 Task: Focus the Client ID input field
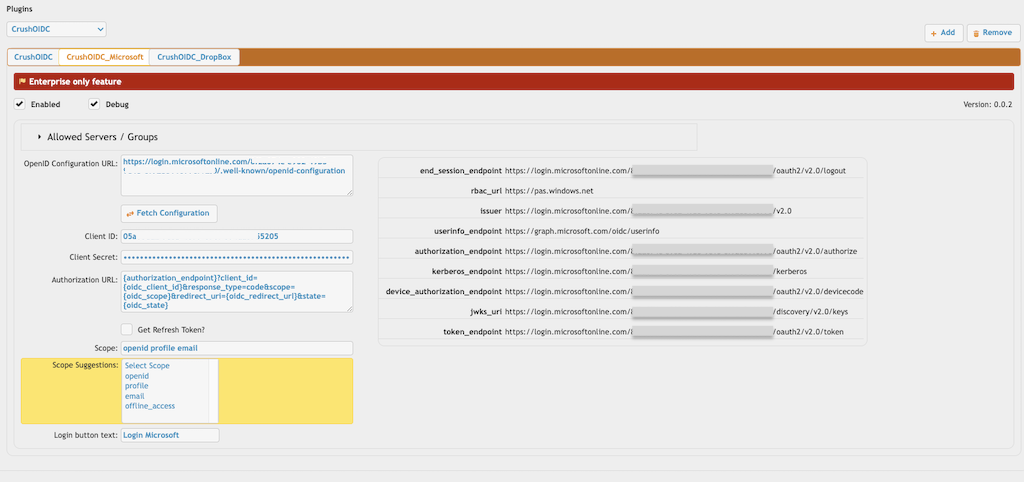pyautogui.click(x=237, y=236)
